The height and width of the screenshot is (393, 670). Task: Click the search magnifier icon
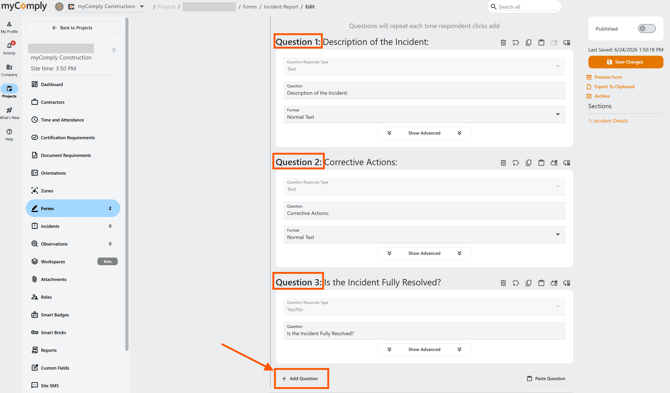click(493, 7)
